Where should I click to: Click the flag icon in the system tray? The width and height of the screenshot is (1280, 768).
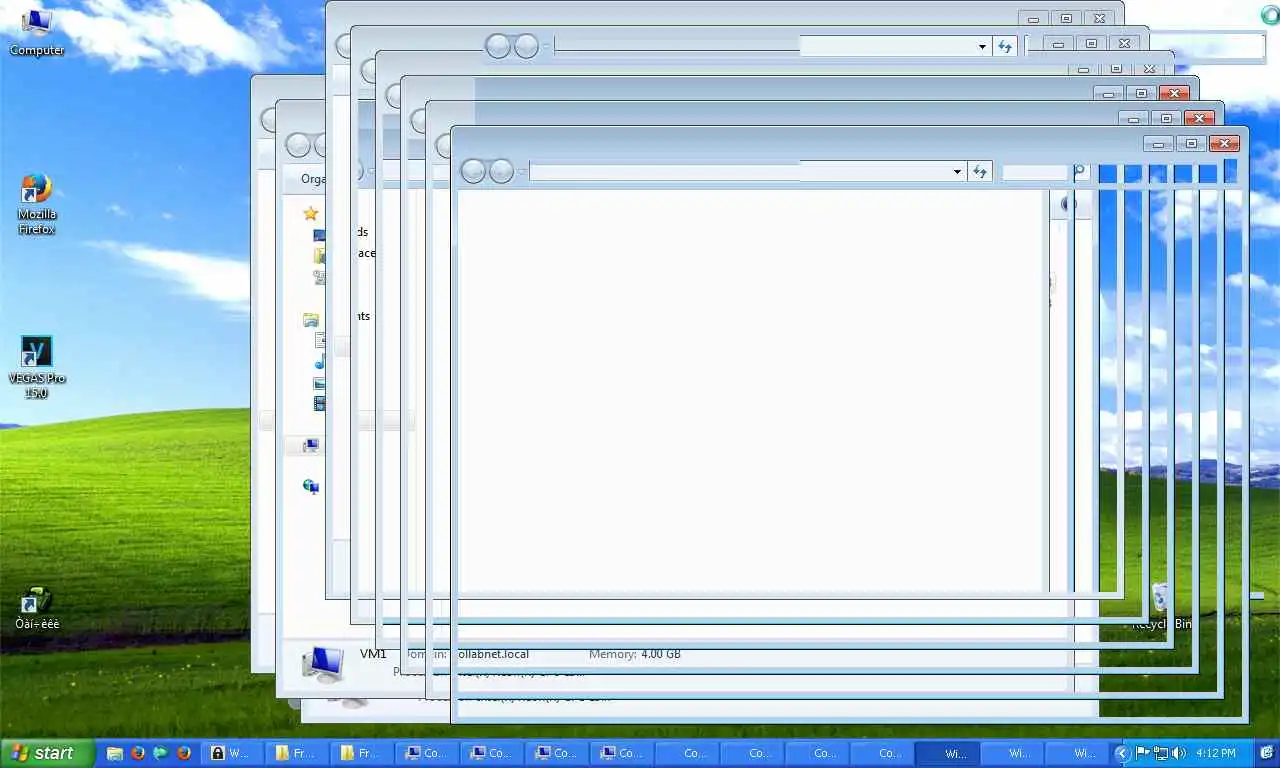pos(1143,753)
